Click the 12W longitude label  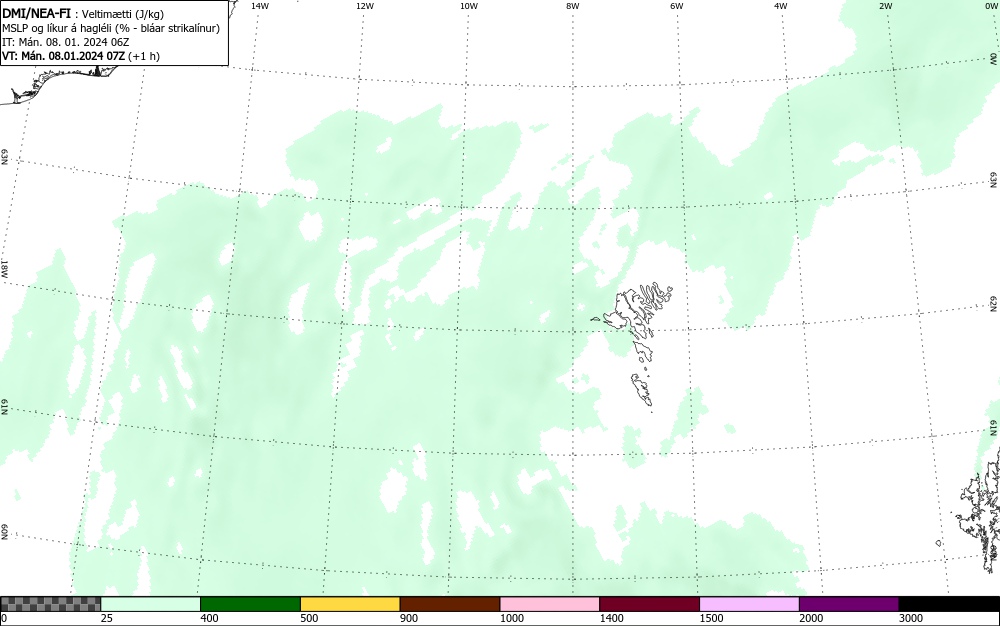pos(365,6)
